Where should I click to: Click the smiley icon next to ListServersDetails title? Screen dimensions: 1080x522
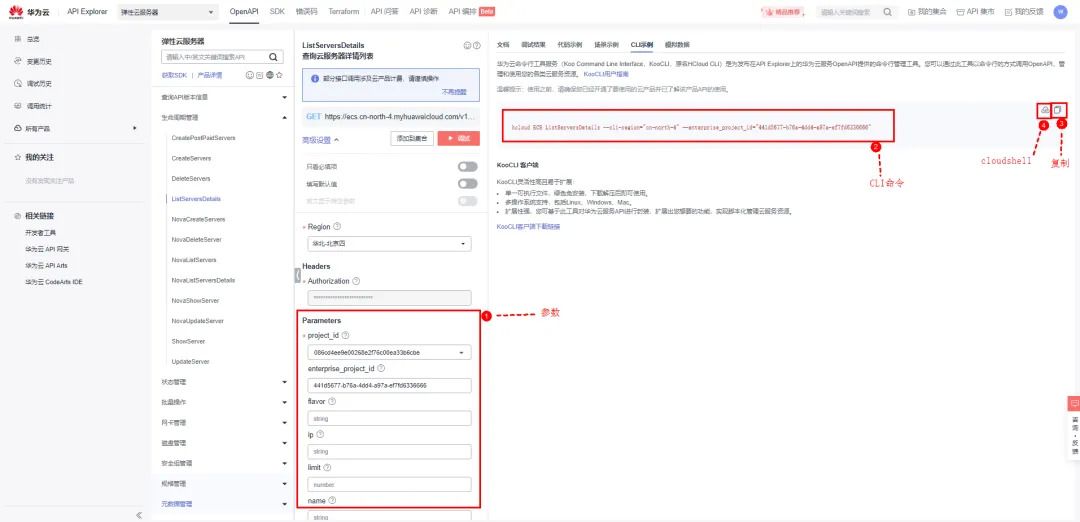tap(467, 45)
